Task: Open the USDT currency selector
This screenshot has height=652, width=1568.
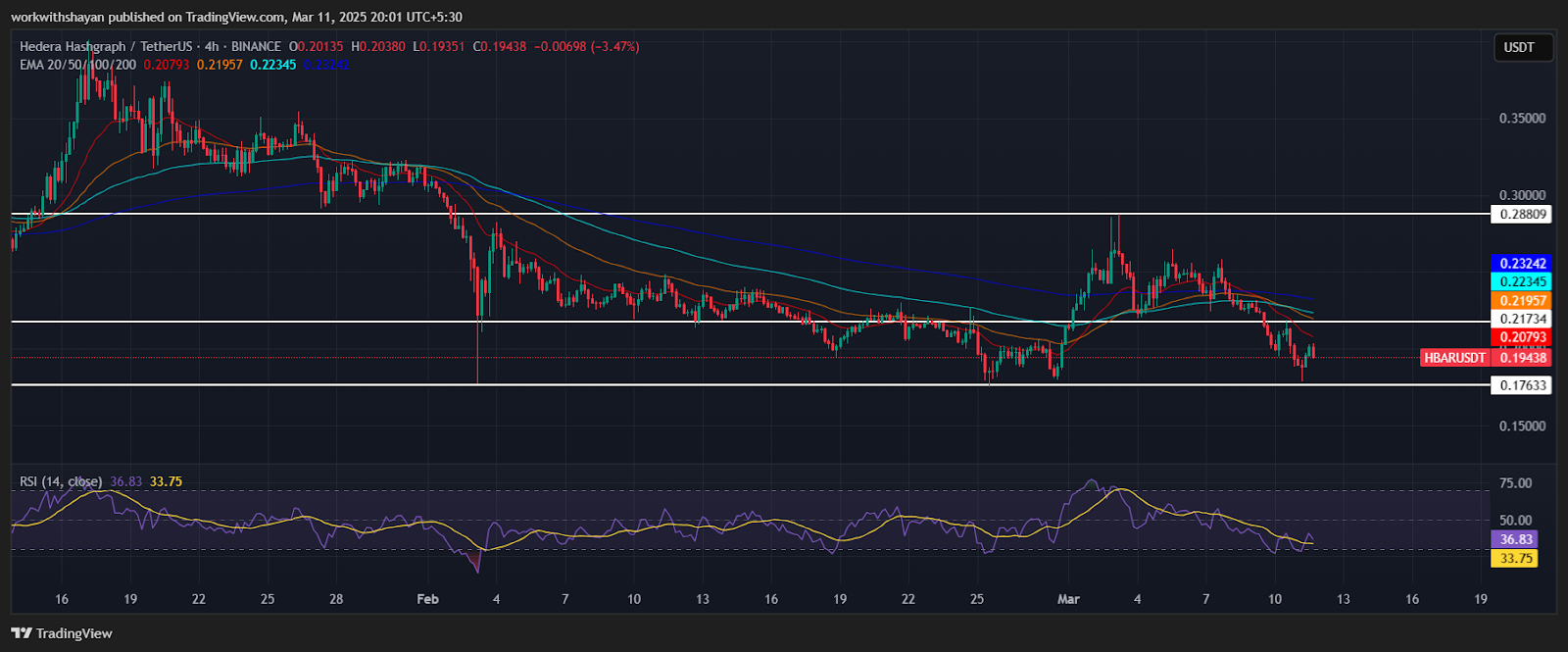Action: pos(1519,47)
